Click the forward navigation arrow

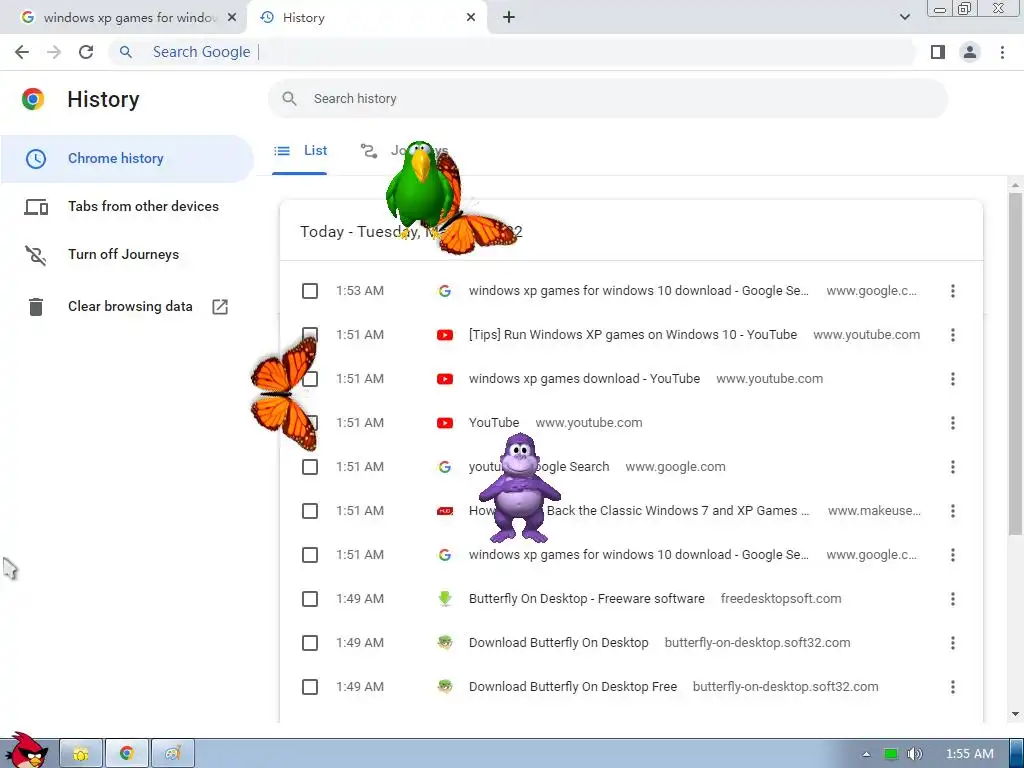(x=54, y=52)
